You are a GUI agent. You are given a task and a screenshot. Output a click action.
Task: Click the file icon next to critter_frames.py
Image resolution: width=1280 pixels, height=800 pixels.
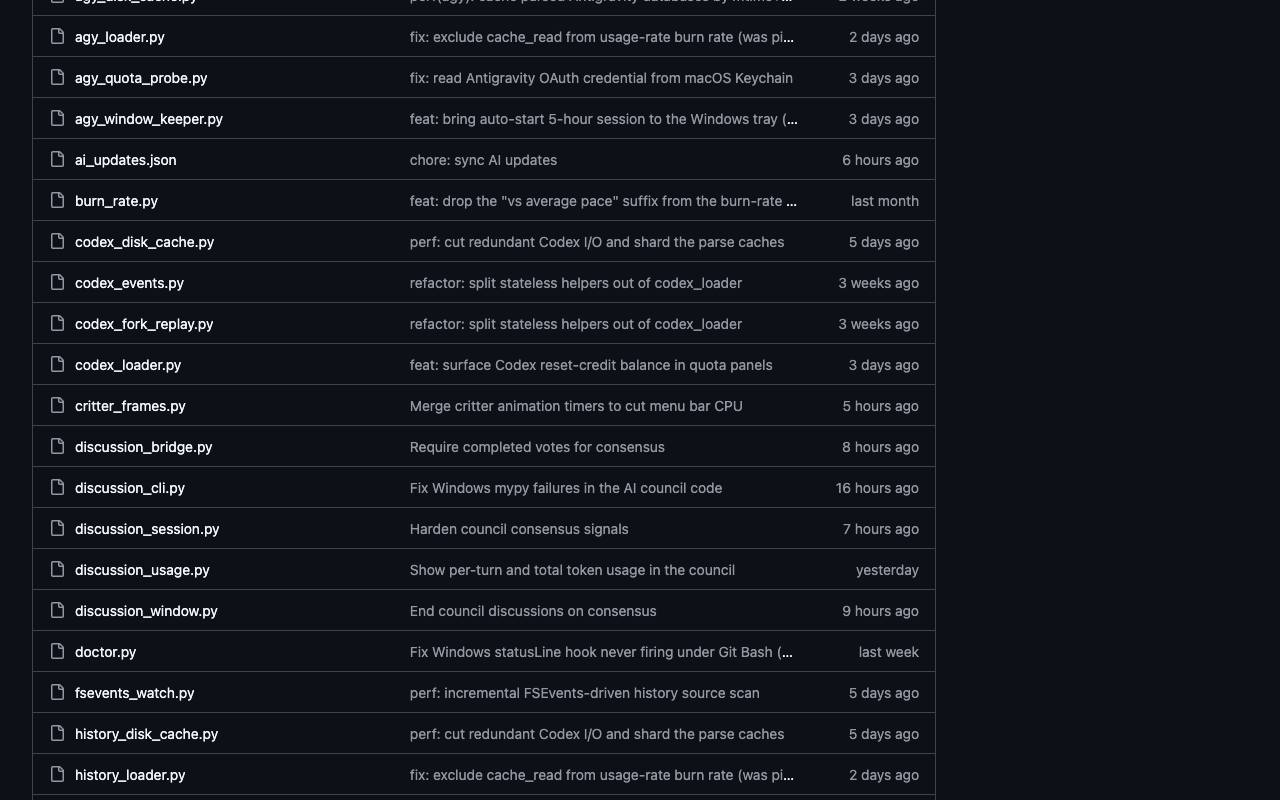58,406
